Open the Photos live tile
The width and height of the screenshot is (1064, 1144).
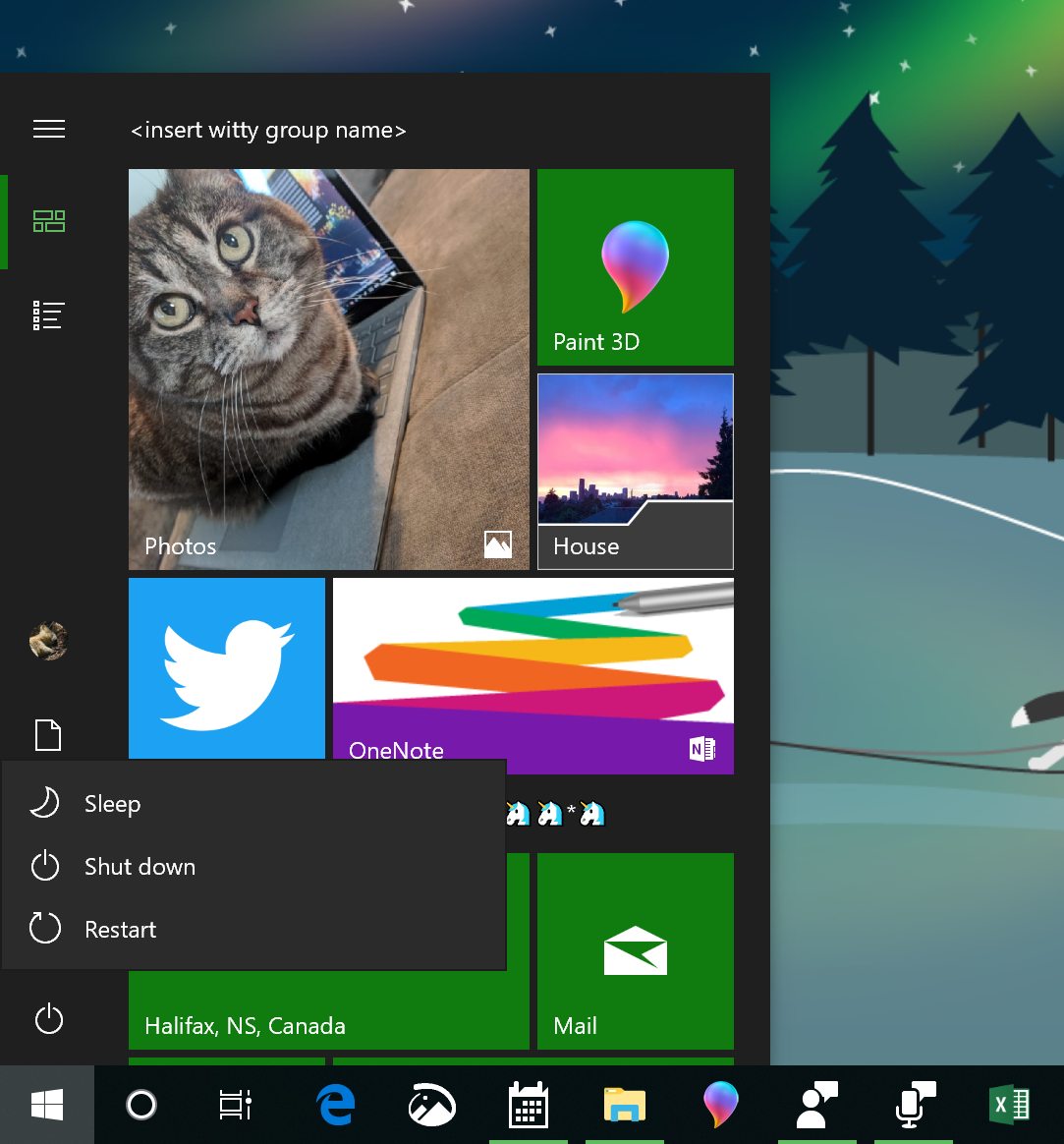[328, 369]
